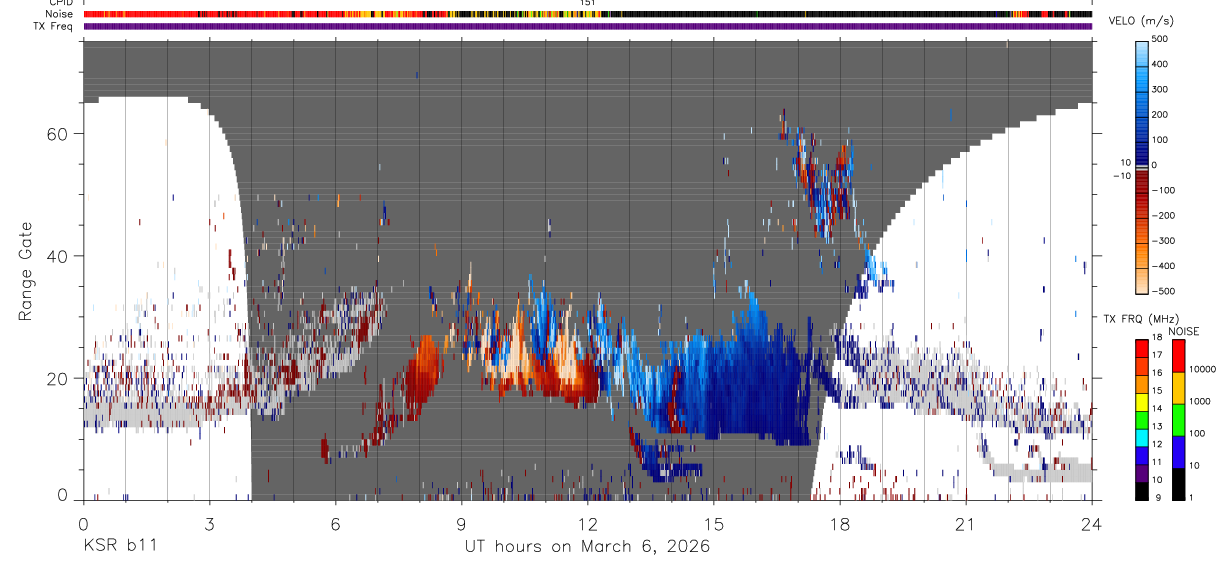Click velocity scale tick '-300'
The image size is (1228, 567).
click(1163, 240)
